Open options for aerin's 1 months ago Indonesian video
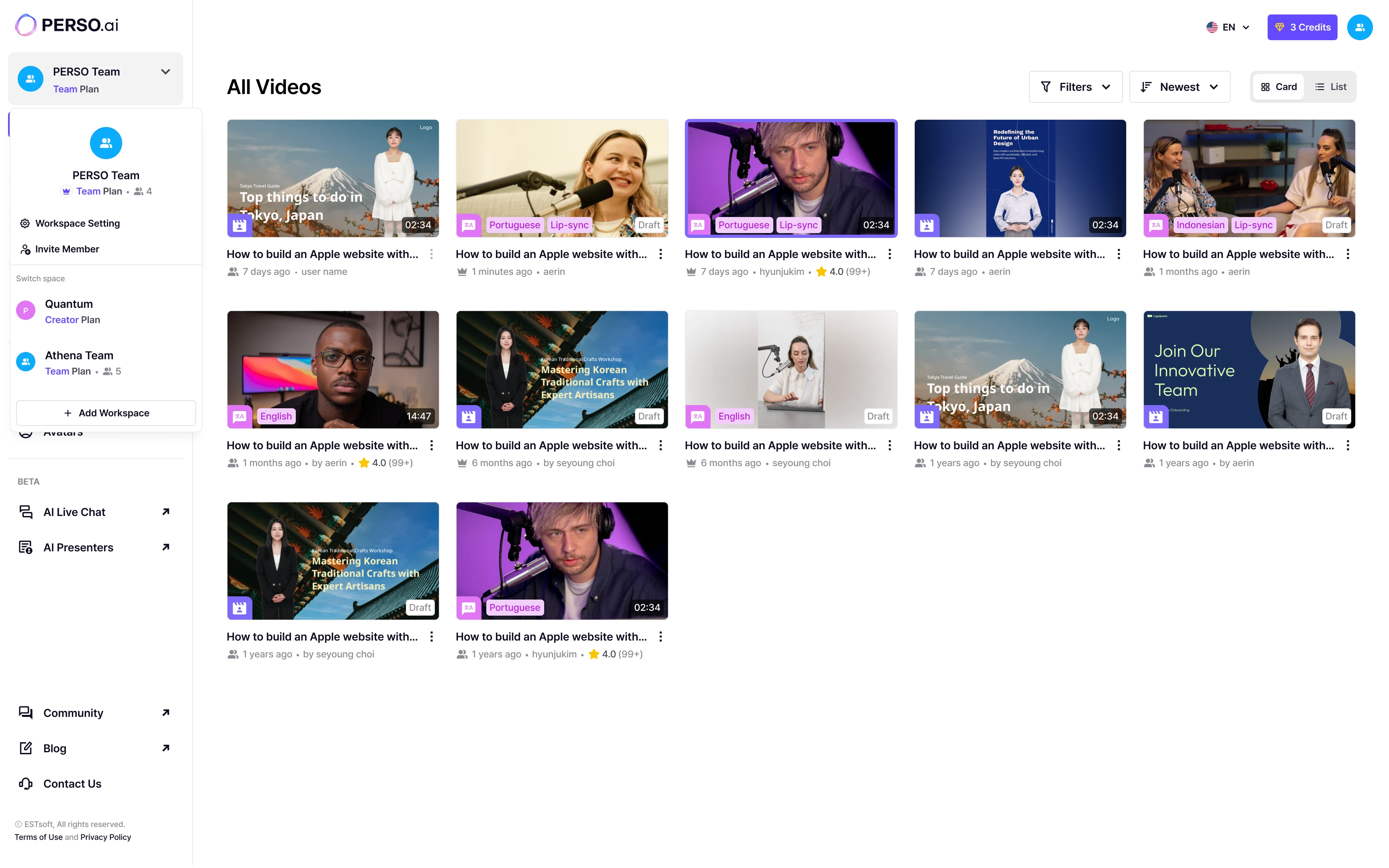This screenshot has height=868, width=1389. 1348,254
